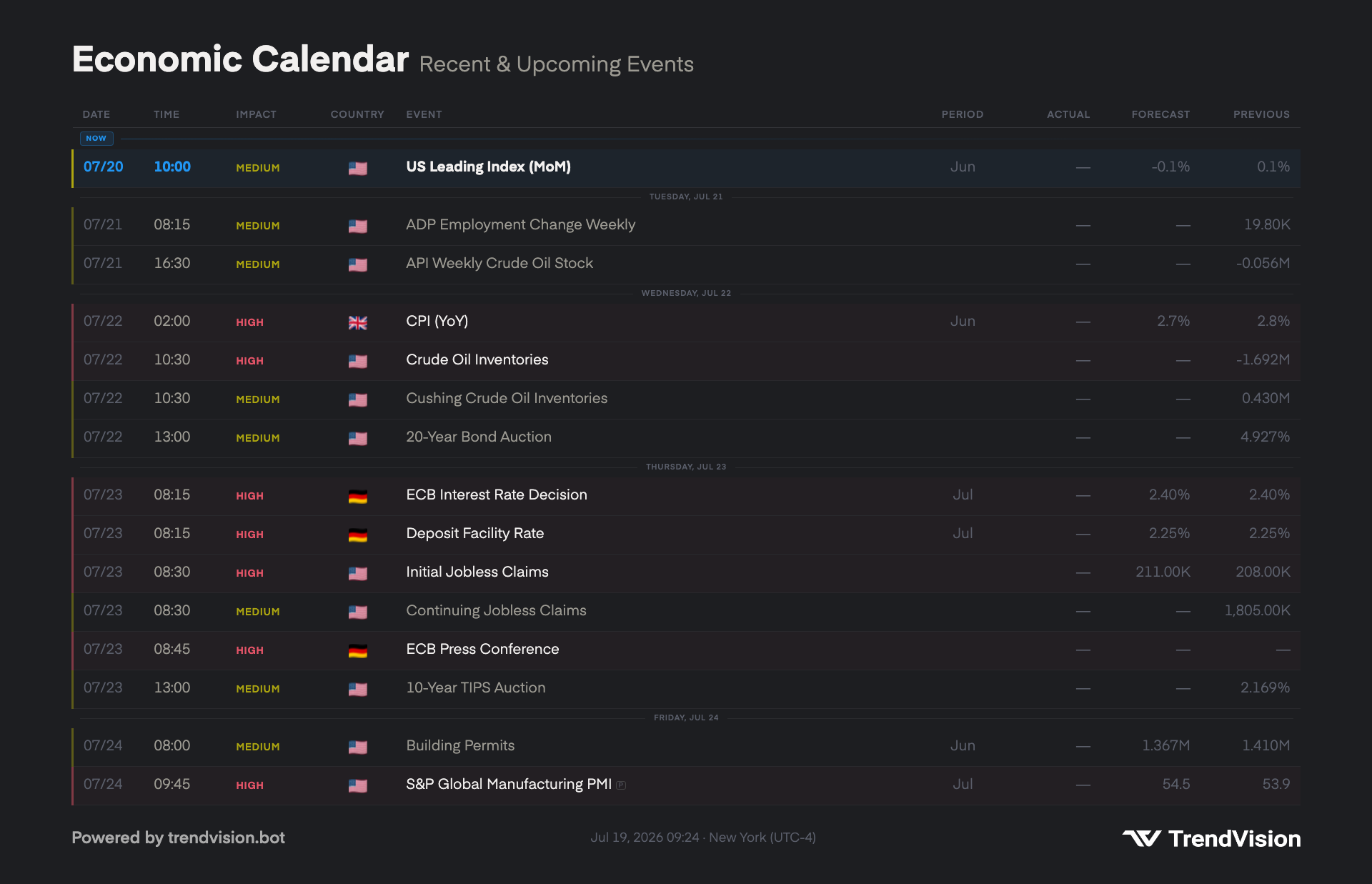Image resolution: width=1372 pixels, height=884 pixels.
Task: Select the Building Permits event
Action: point(460,745)
